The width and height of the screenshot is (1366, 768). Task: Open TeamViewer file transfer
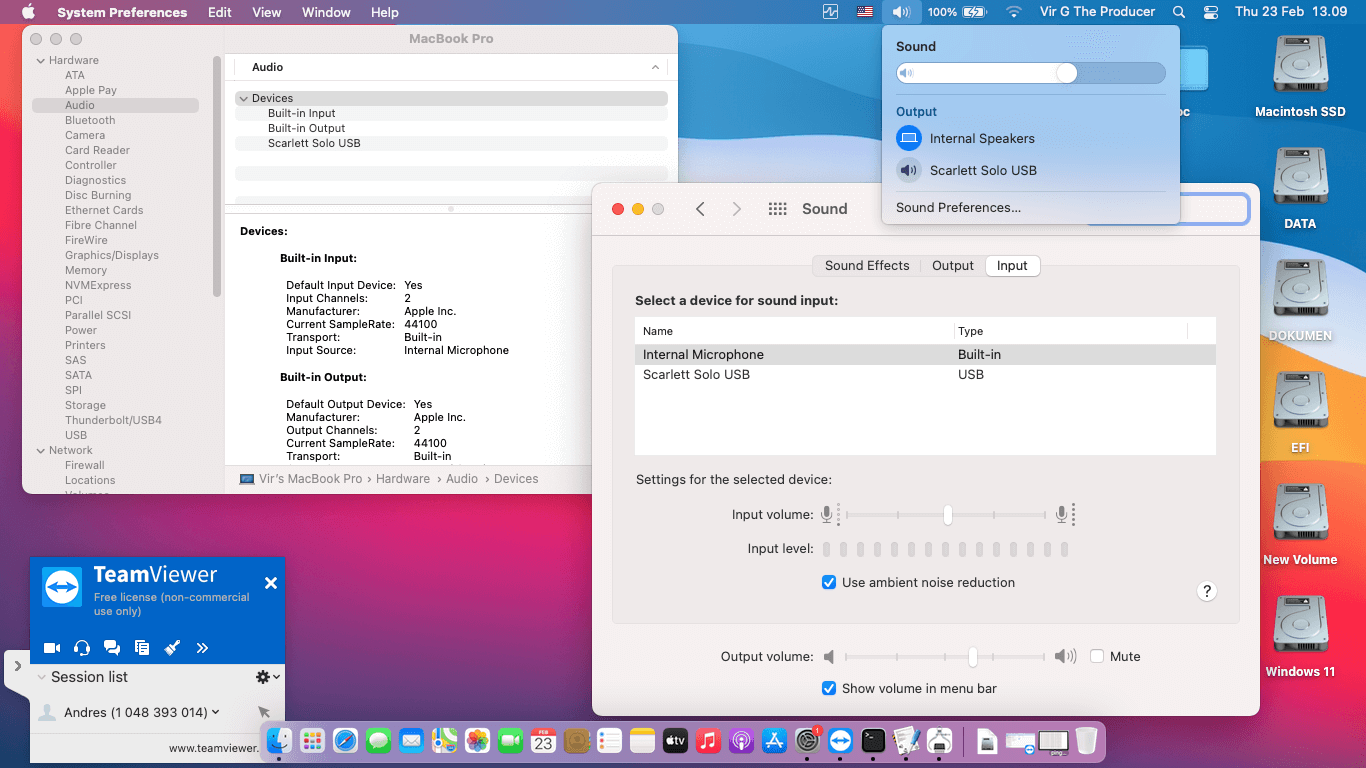click(141, 648)
